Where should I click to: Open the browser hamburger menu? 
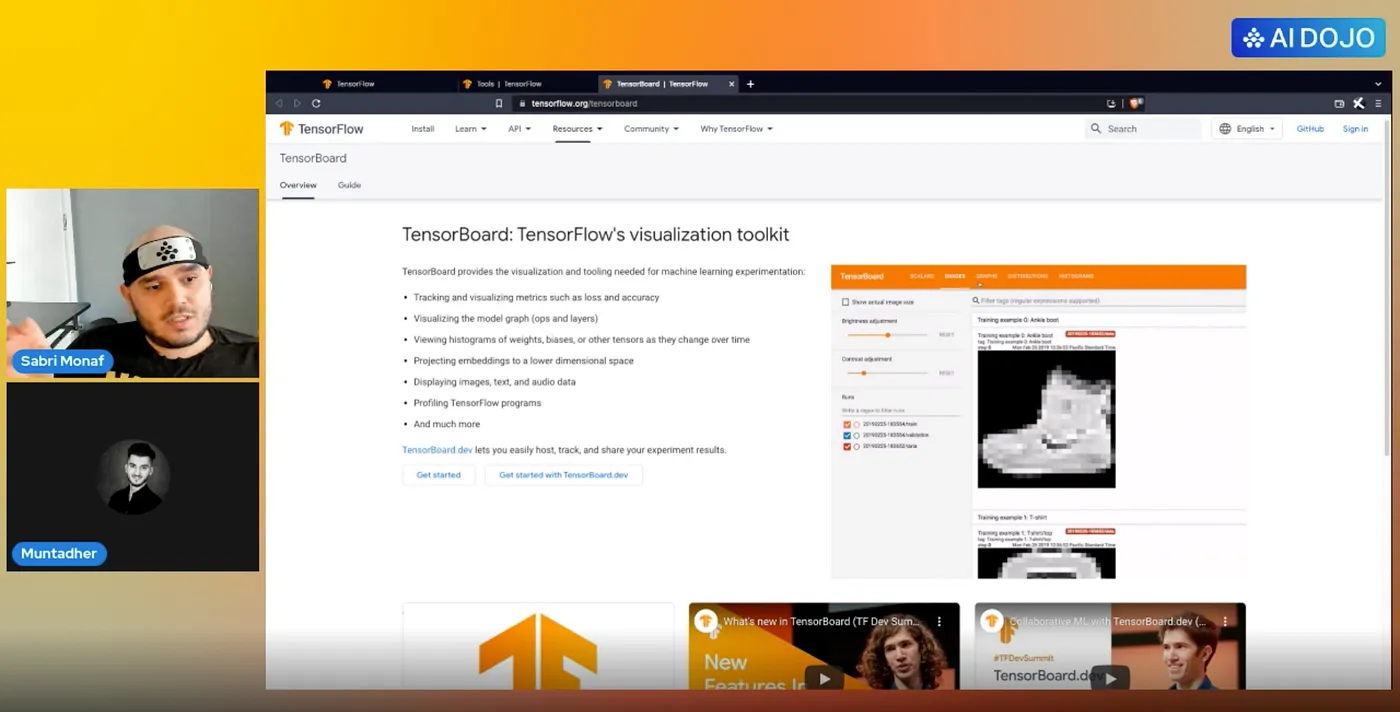(1378, 103)
